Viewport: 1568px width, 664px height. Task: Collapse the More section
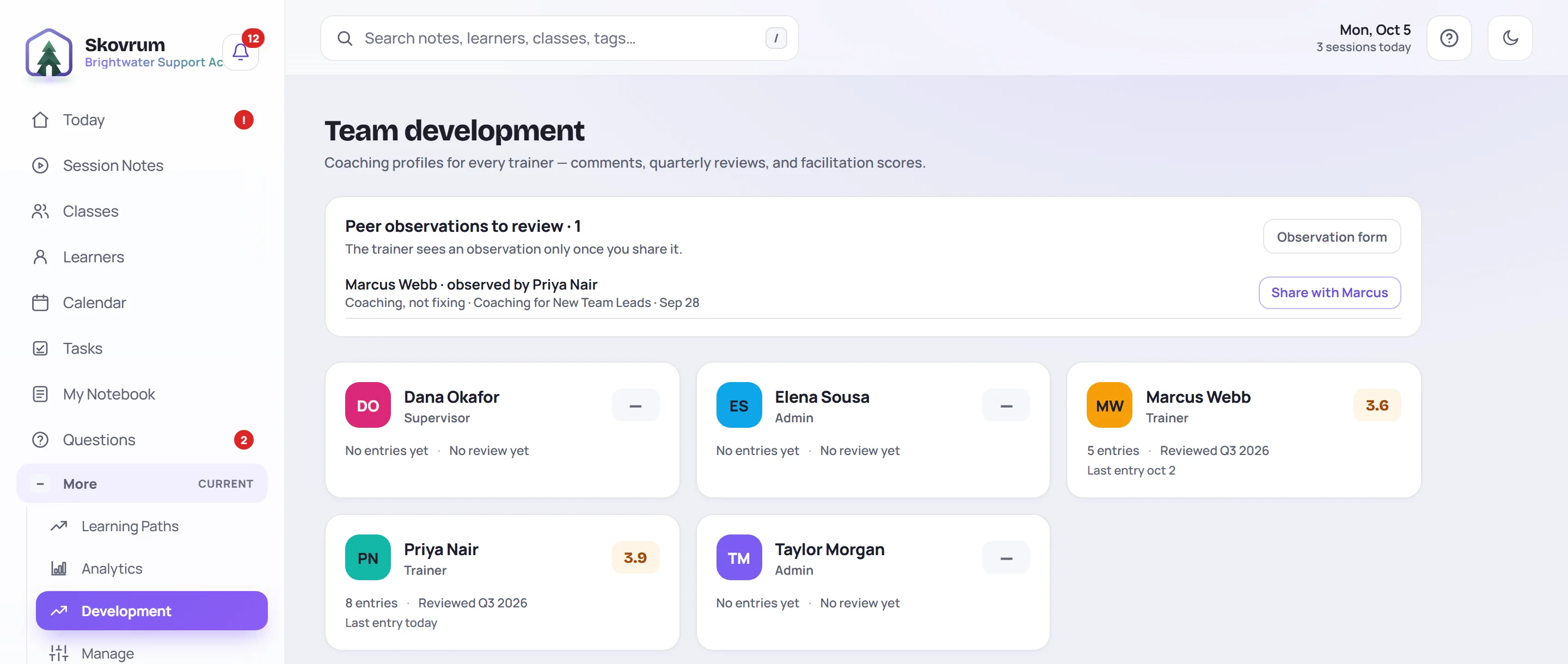pos(142,484)
